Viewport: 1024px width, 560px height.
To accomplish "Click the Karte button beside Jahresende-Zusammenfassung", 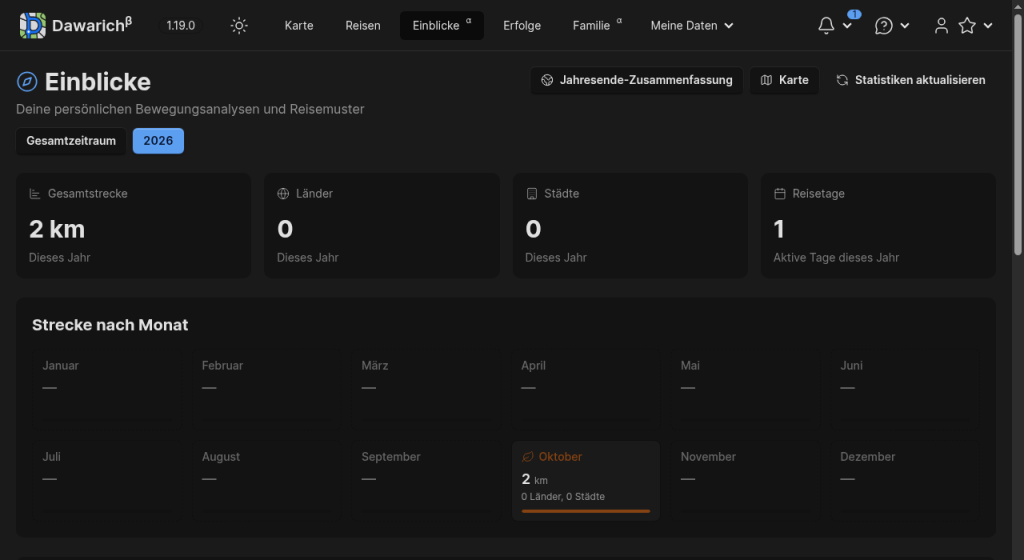I will (784, 80).
